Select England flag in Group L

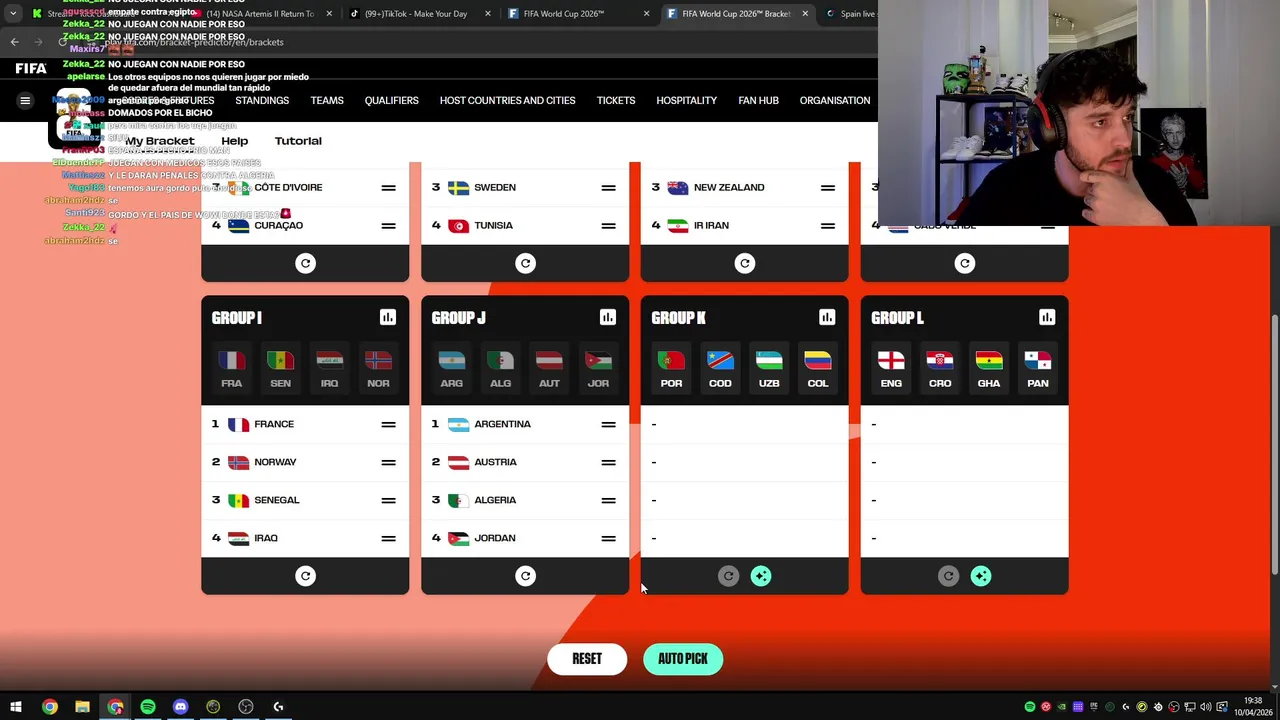point(891,368)
